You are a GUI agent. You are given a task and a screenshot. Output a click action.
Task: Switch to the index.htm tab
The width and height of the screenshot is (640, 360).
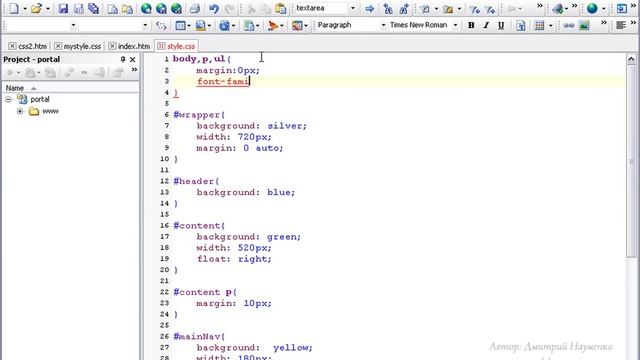coord(134,47)
